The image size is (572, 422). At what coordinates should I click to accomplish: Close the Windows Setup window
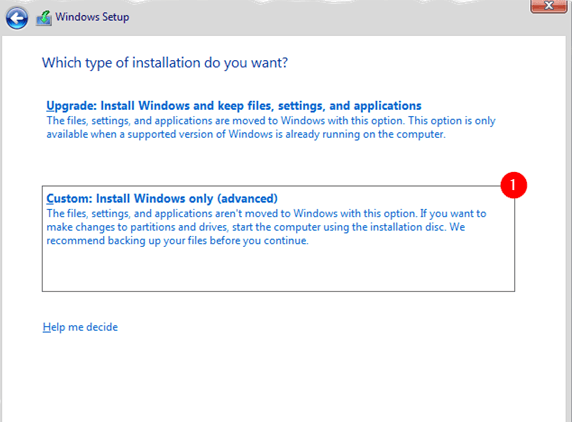(548, 6)
